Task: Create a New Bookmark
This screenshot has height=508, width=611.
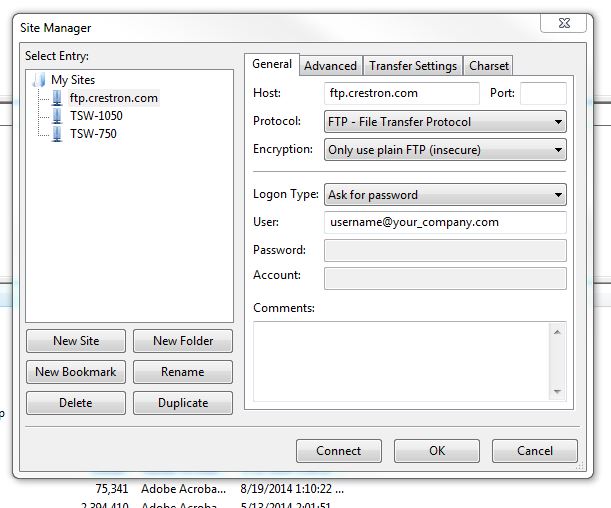Action: click(76, 372)
